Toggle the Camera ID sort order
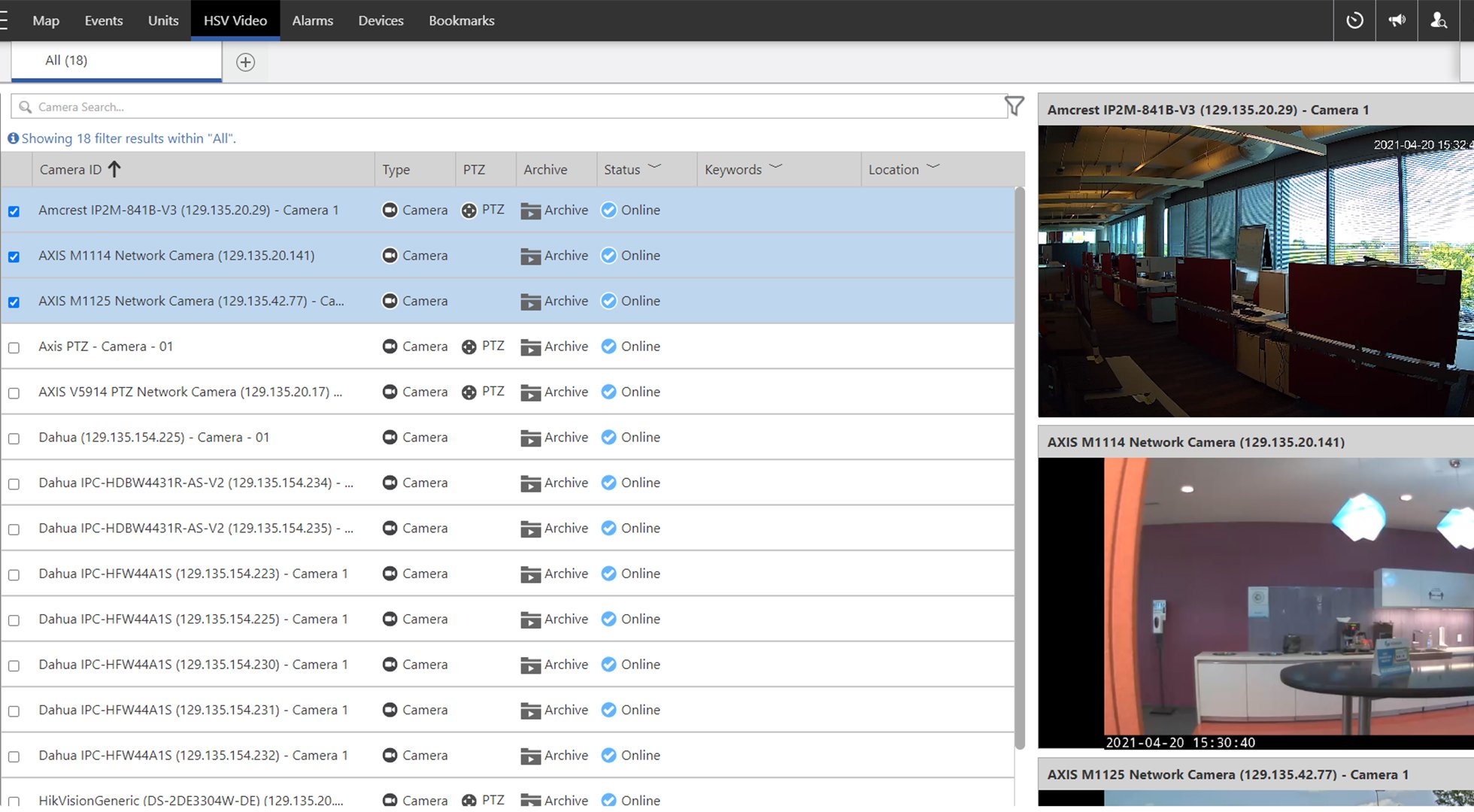The image size is (1474, 812). tap(114, 169)
